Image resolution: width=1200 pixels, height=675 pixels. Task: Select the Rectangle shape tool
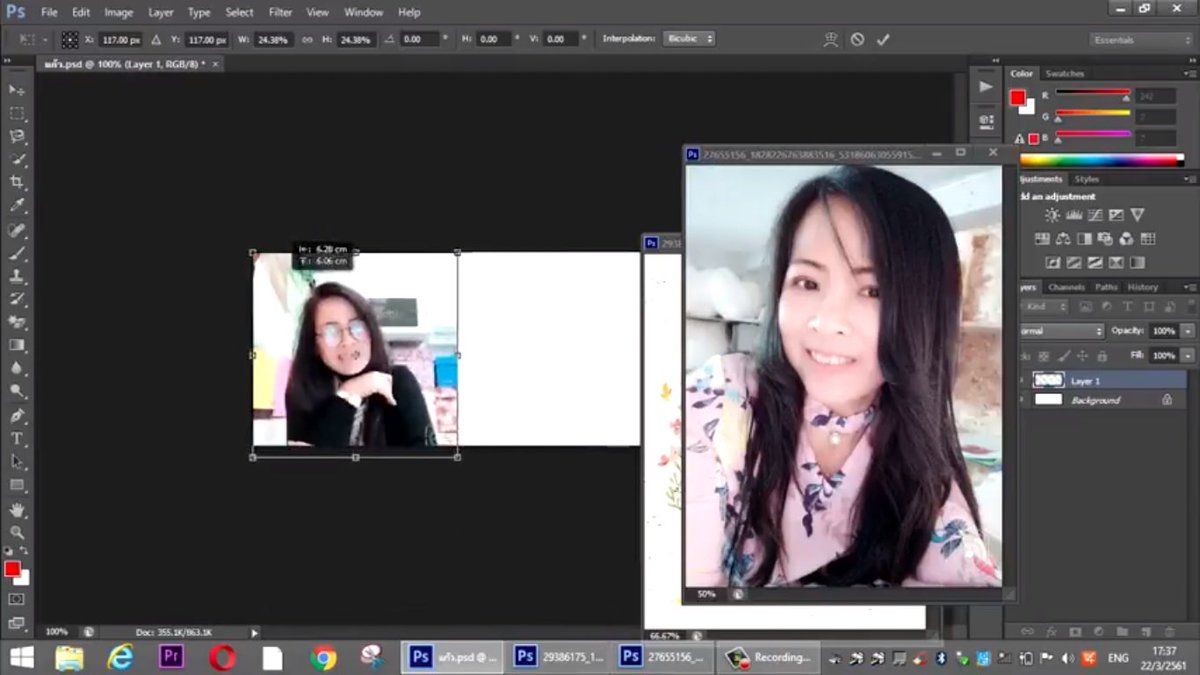17,485
